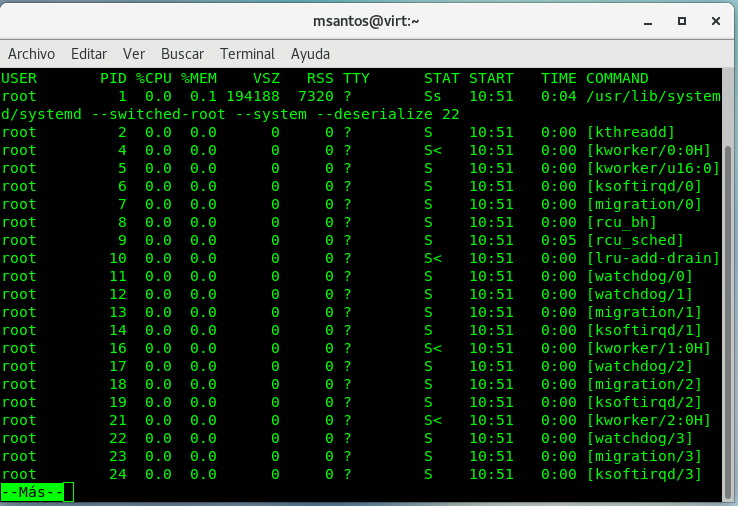The height and width of the screenshot is (506, 738).
Task: Click the COMMAND column header
Action: pyautogui.click(x=617, y=78)
